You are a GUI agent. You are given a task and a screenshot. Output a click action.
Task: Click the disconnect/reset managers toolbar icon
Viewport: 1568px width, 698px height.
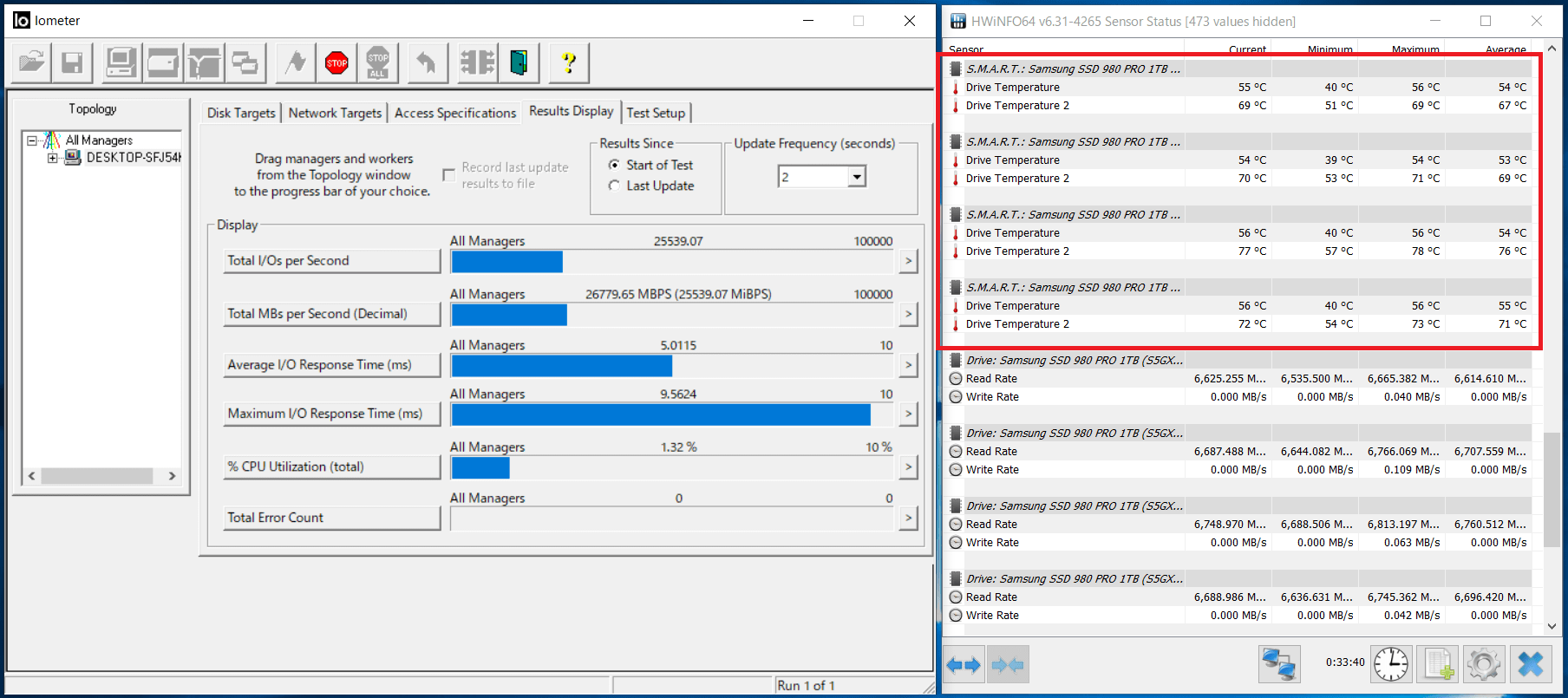coord(477,62)
